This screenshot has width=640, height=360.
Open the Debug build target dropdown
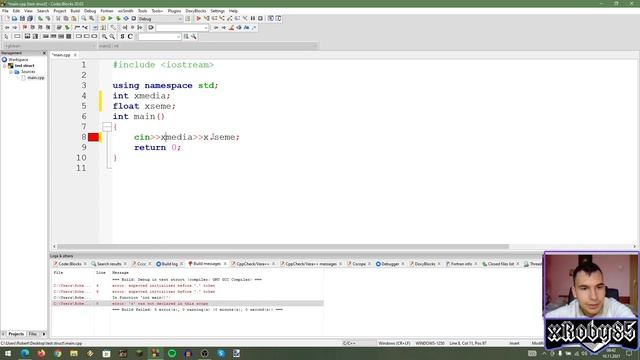pyautogui.click(x=160, y=19)
